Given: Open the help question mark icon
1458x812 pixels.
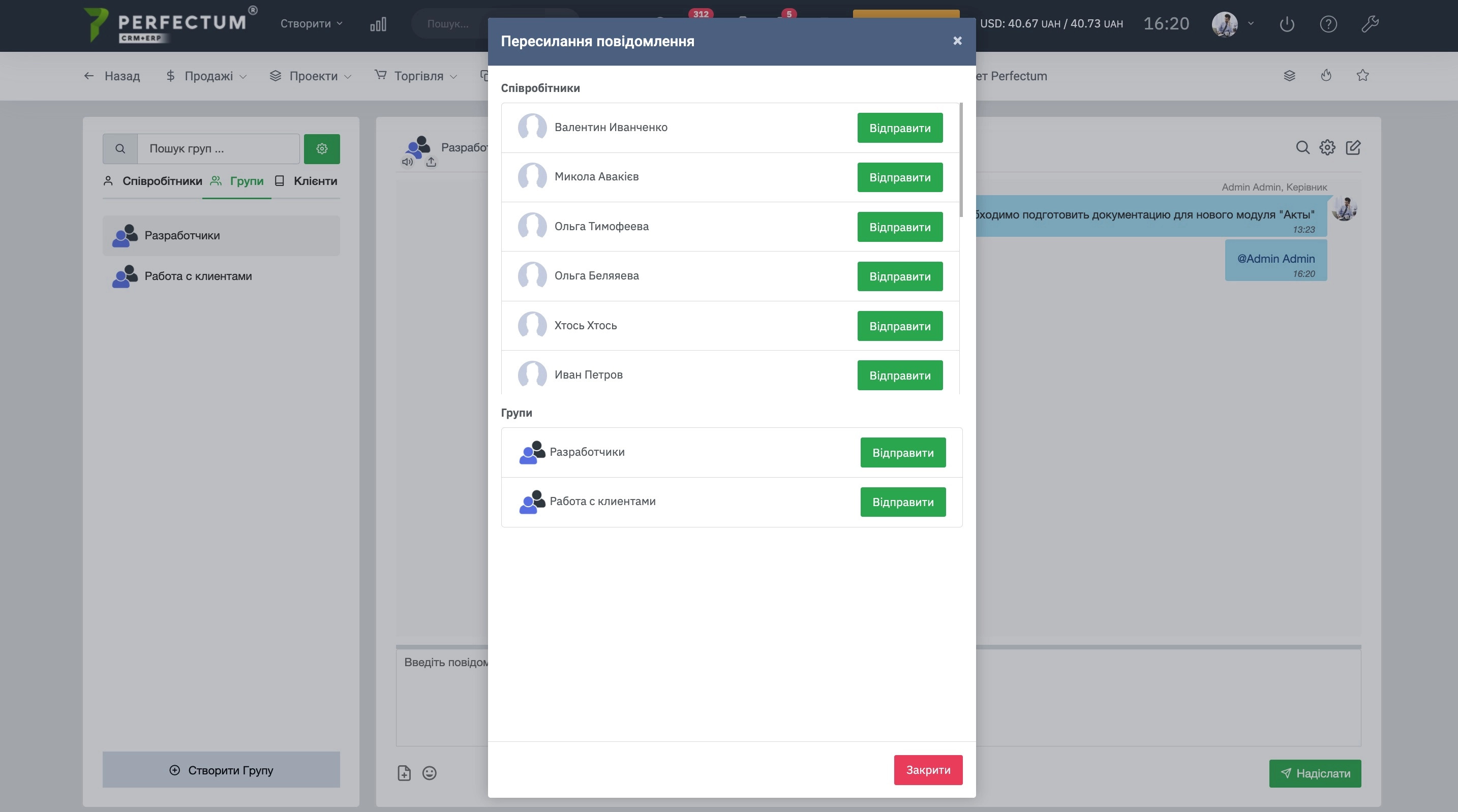Looking at the screenshot, I should point(1328,24).
